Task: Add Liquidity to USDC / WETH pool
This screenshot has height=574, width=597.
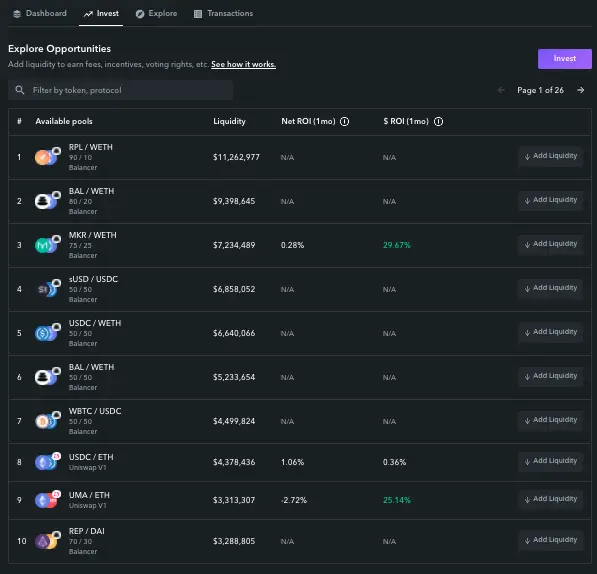Action: click(551, 332)
